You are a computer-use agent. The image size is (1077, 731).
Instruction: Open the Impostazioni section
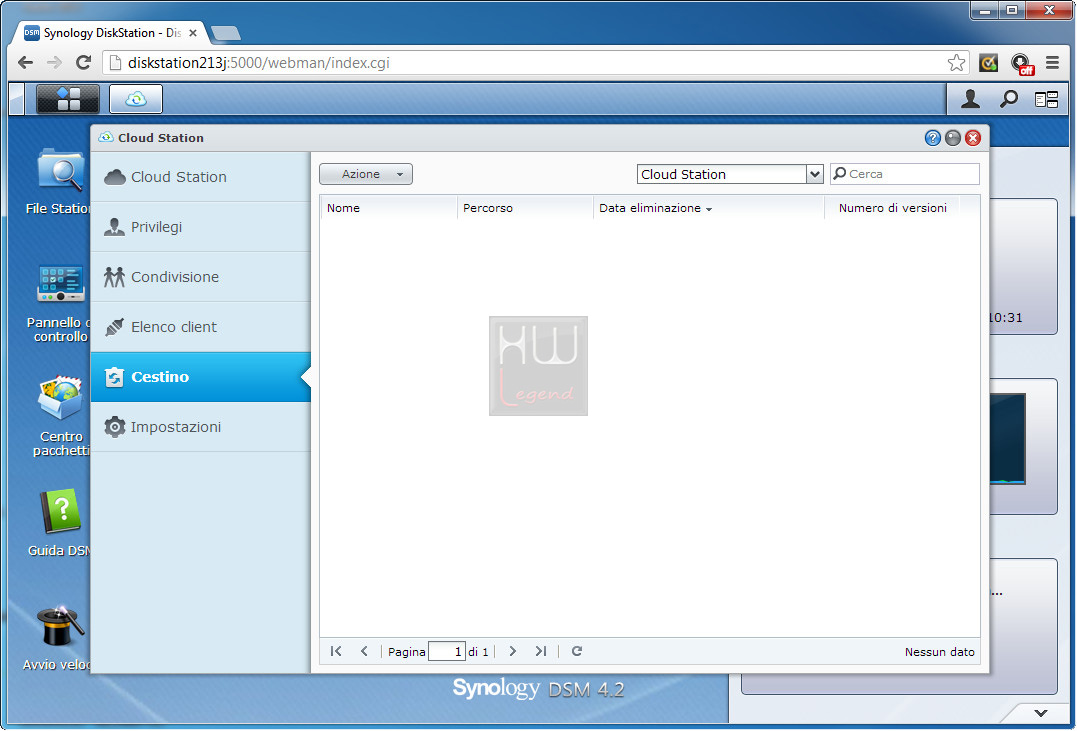201,427
